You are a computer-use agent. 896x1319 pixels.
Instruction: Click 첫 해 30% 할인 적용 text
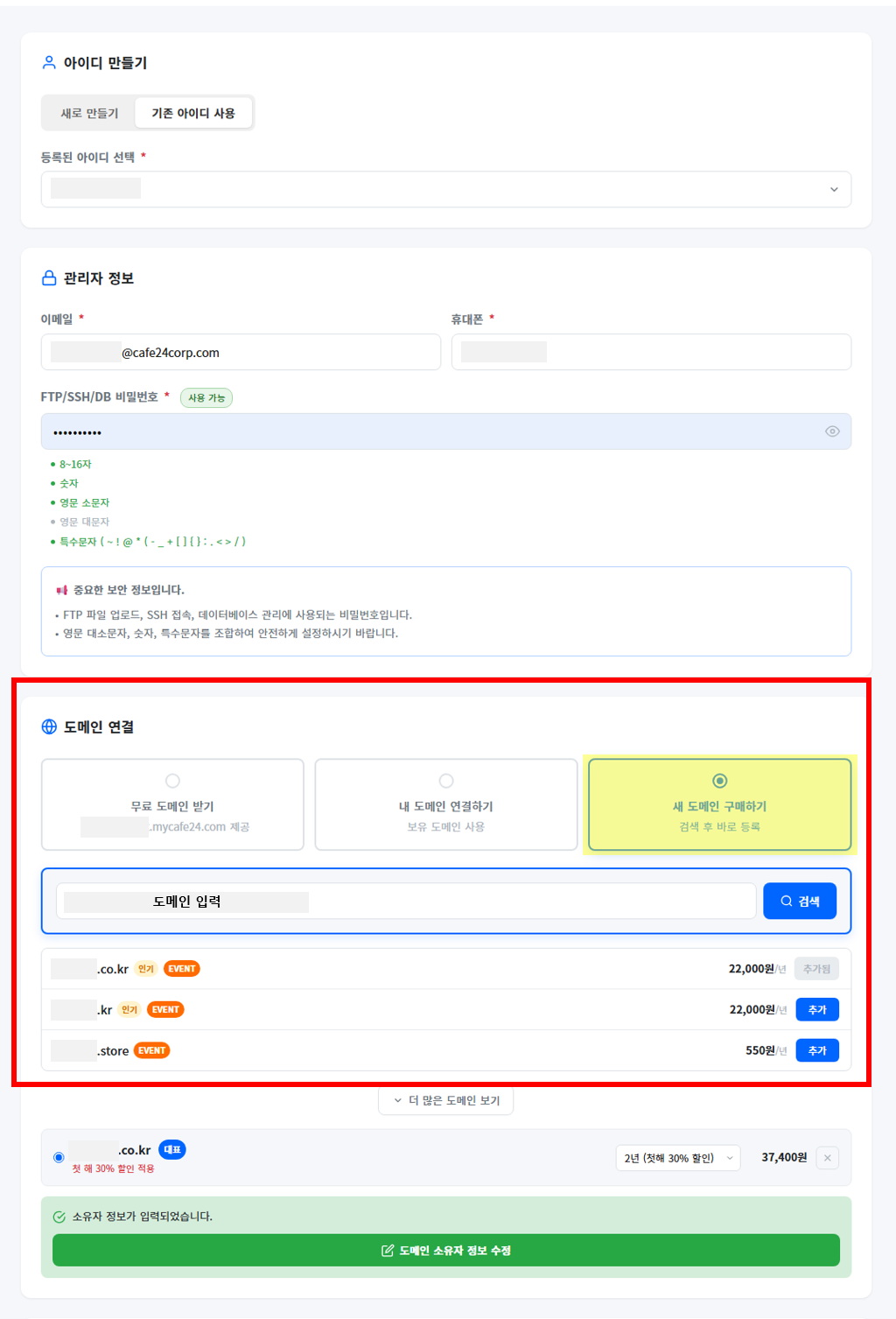click(x=113, y=1168)
